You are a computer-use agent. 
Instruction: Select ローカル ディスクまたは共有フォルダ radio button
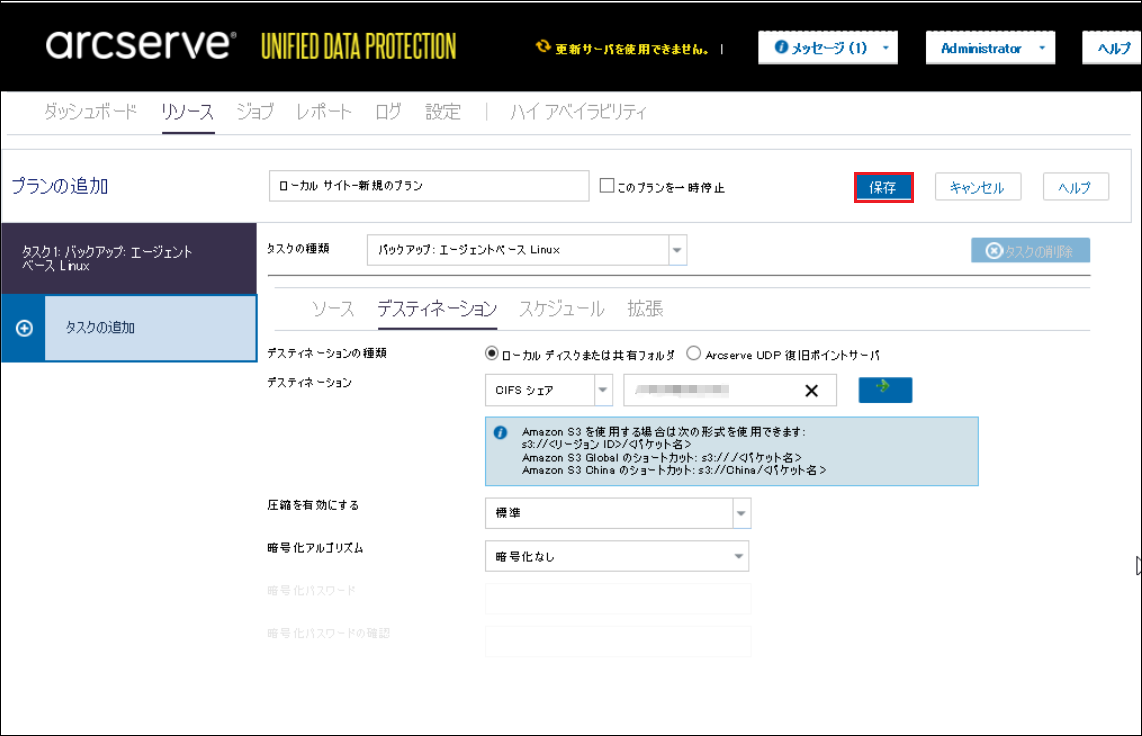[x=492, y=354]
